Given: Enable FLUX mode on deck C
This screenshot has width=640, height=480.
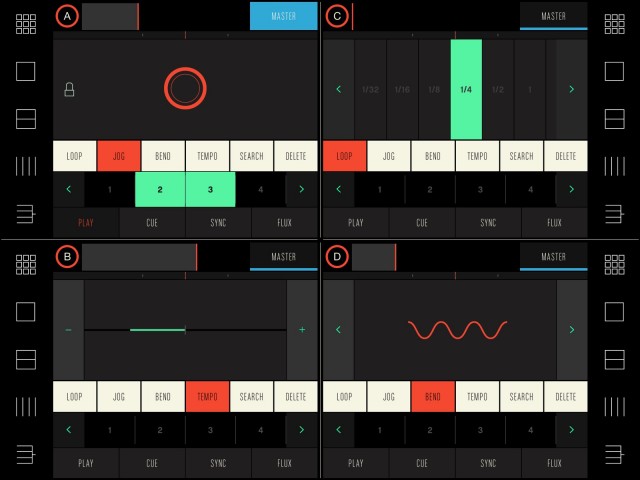Looking at the screenshot, I should tap(554, 223).
